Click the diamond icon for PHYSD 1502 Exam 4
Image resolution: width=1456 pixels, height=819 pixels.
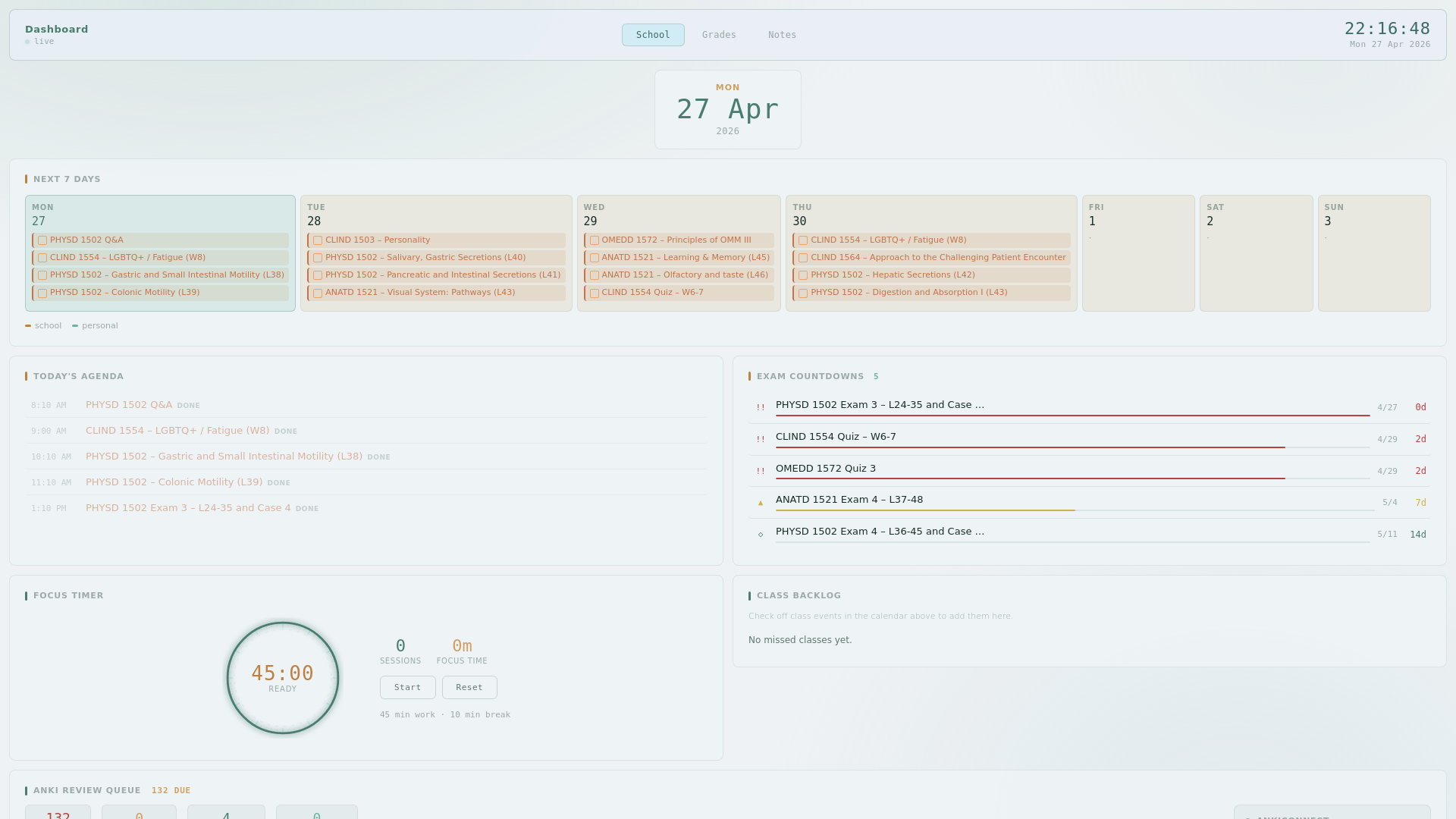761,535
